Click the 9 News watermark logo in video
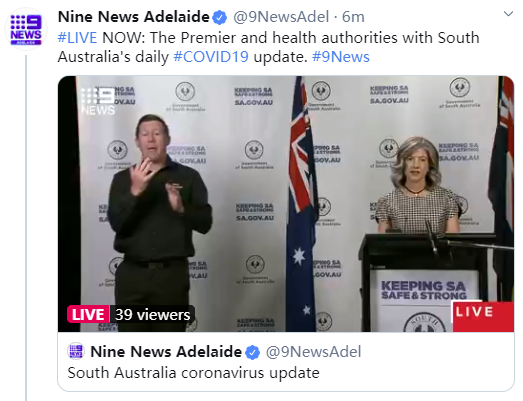 pos(98,100)
